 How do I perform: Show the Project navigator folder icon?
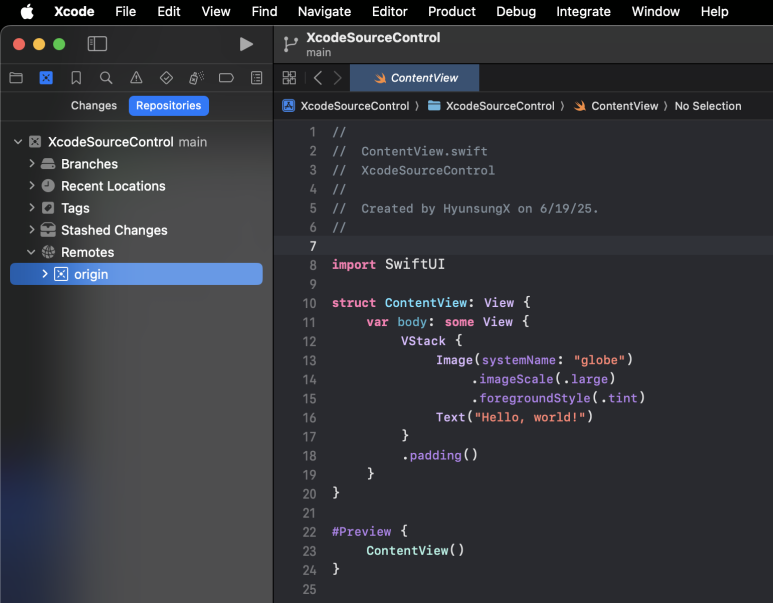[16, 78]
